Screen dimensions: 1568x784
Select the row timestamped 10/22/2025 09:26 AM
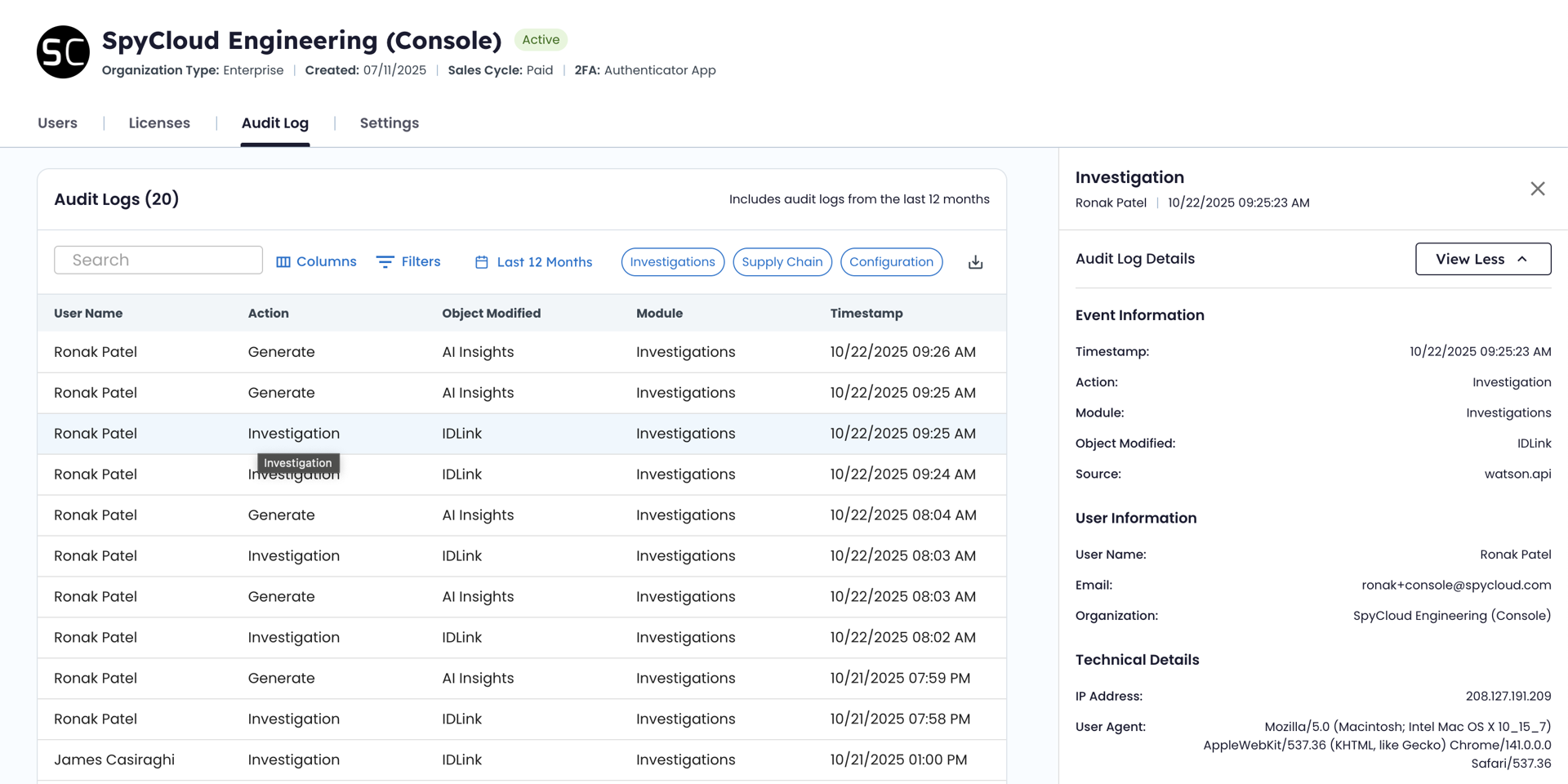(522, 352)
